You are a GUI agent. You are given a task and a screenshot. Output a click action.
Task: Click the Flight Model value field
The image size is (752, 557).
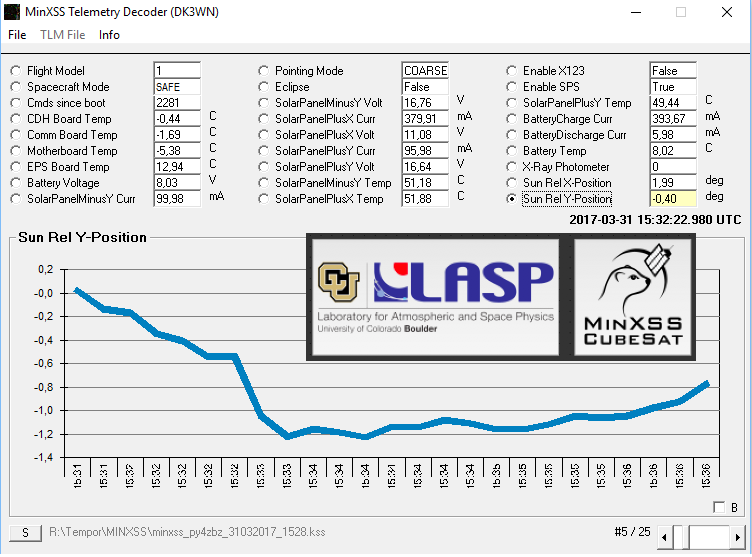tap(177, 71)
